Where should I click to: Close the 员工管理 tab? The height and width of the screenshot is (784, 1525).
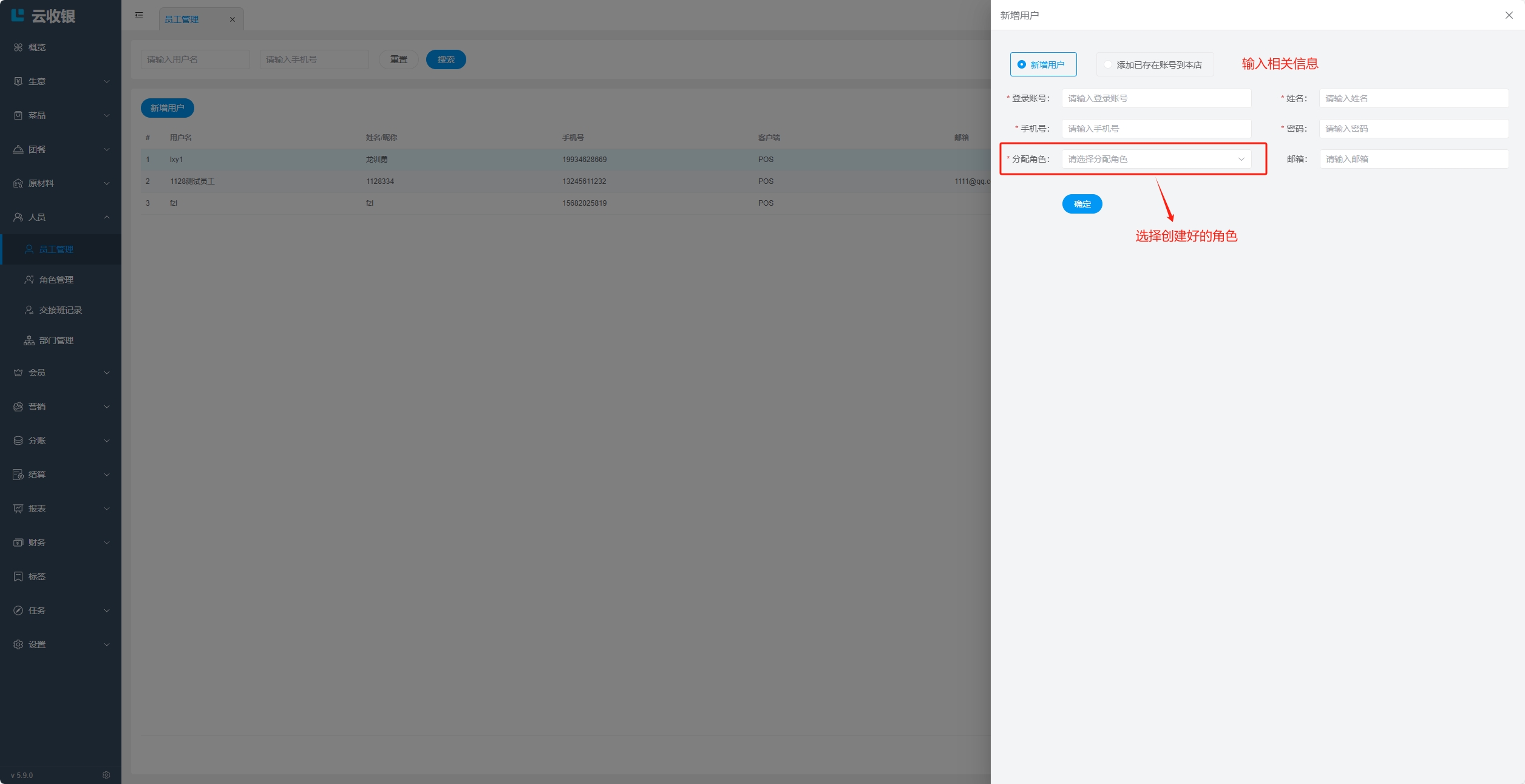click(x=232, y=19)
